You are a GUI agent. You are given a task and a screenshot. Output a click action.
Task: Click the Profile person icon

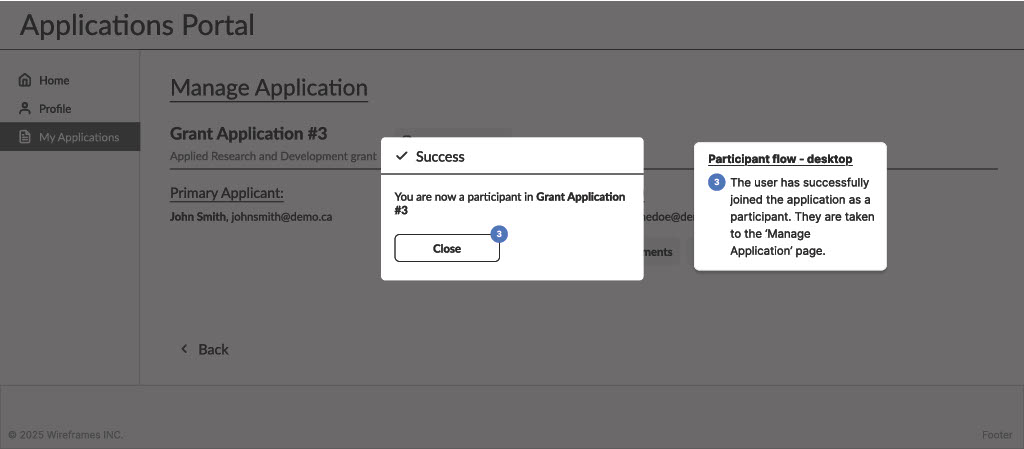(26, 108)
